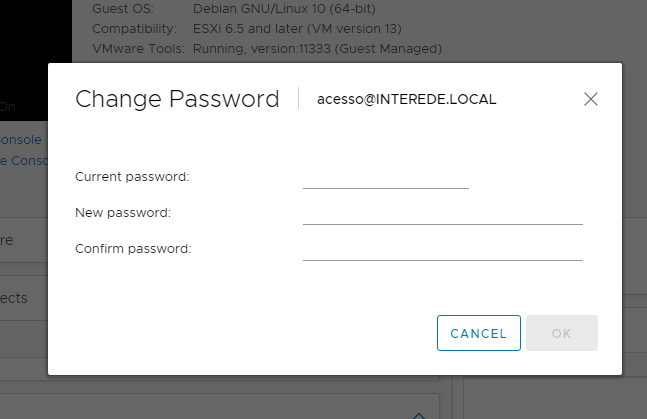
Task: Click the Change Password dialog title
Action: tap(177, 99)
